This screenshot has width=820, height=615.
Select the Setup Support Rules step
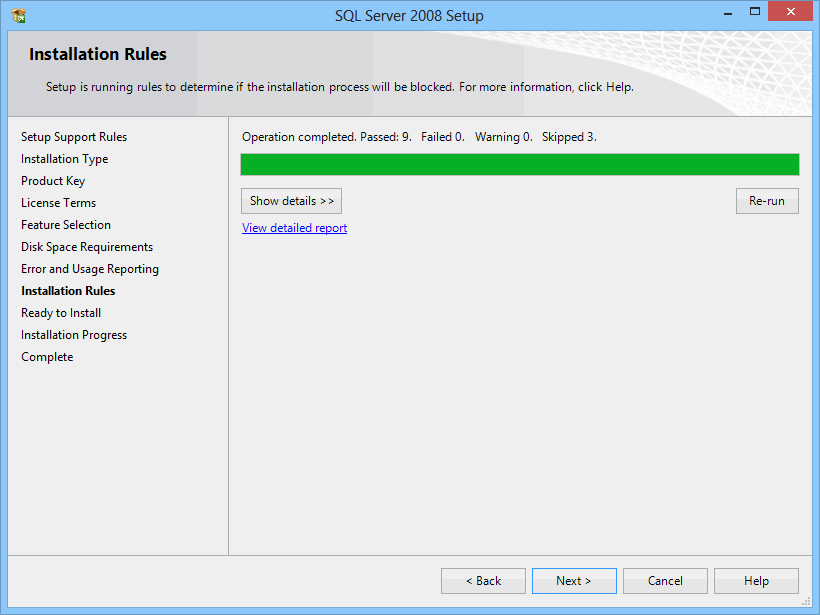[x=74, y=137]
